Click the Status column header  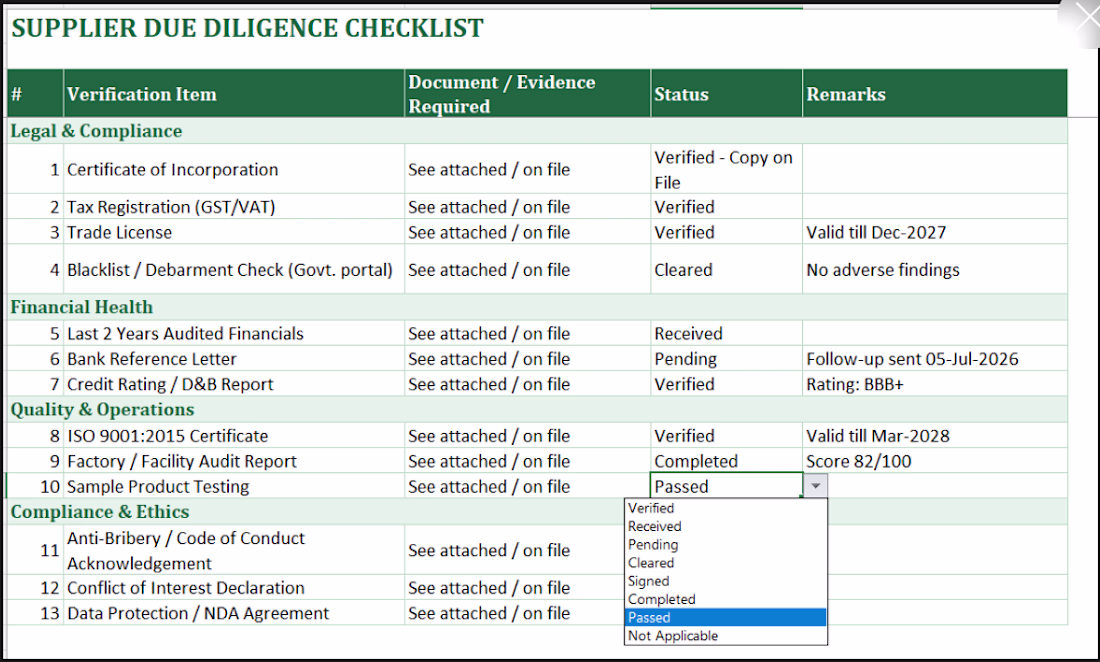[727, 93]
